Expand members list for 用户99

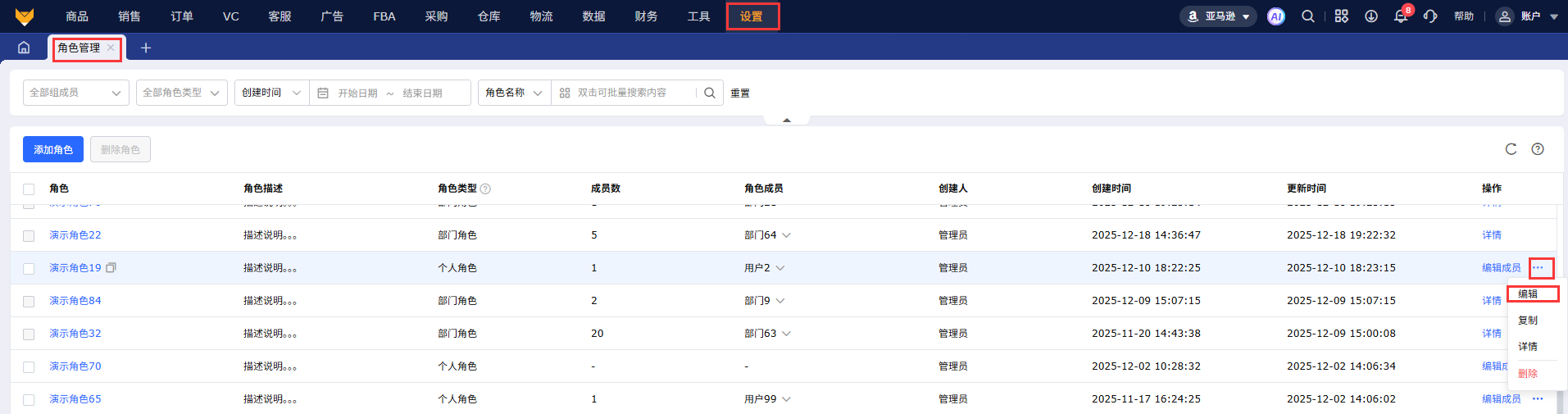coord(786,399)
